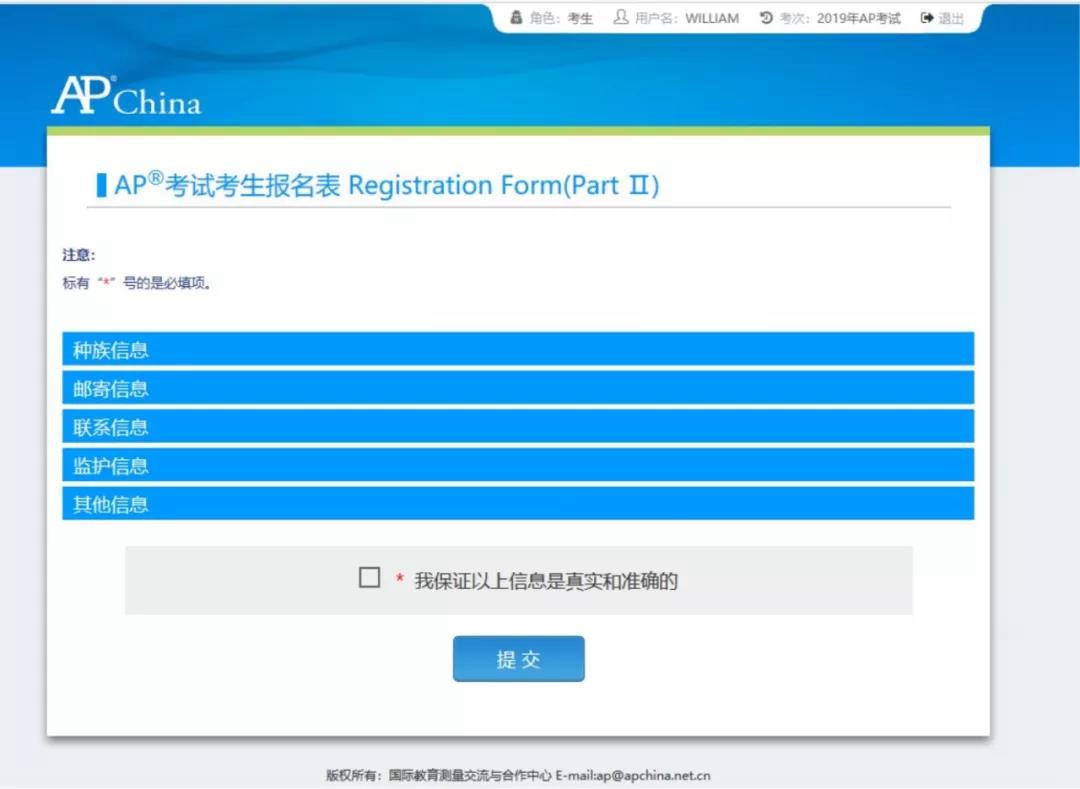Click the exam session history icon beside 考次

(x=766, y=18)
